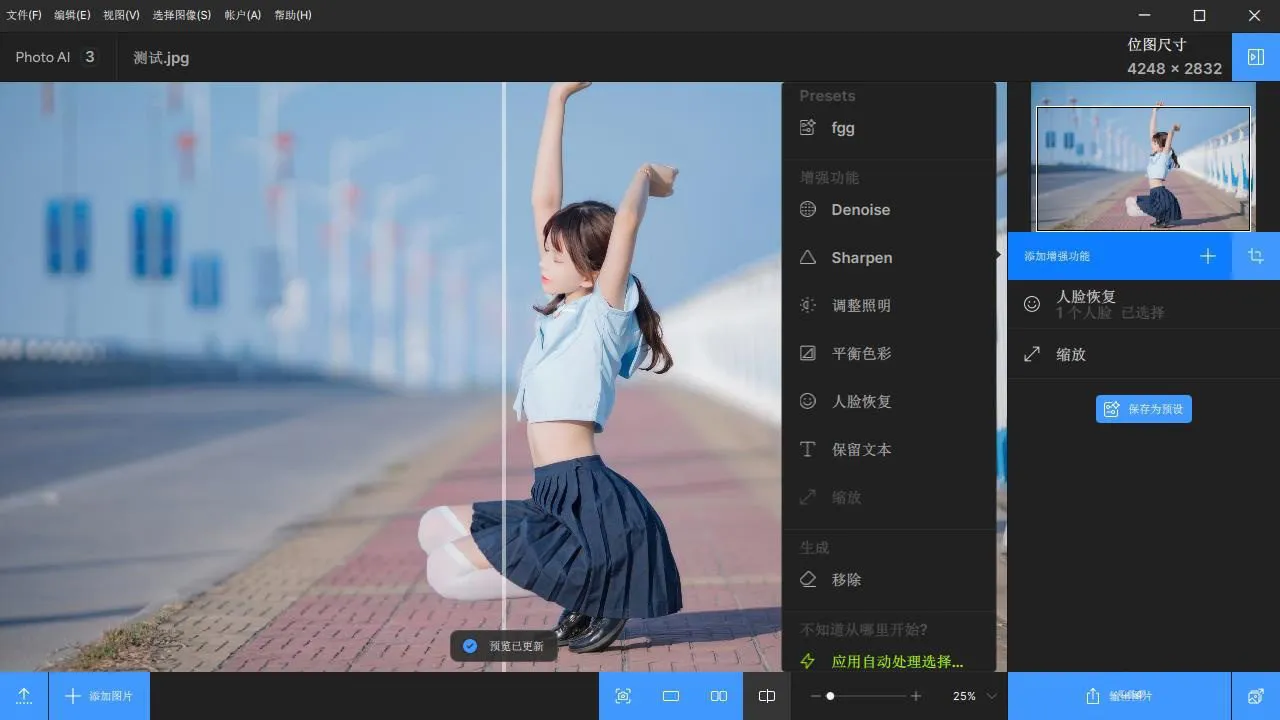Choose the Denoise enhancement
1280x720 pixels.
point(860,210)
